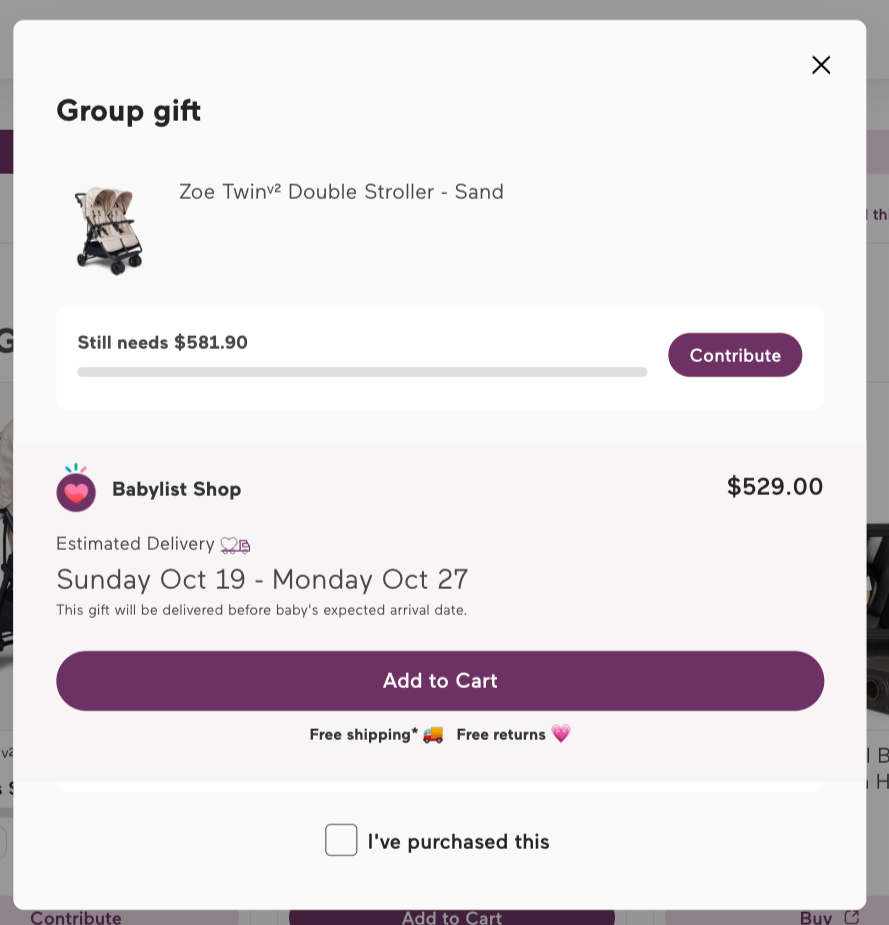
Task: Click the "I've purchased this" label text
Action: point(458,842)
